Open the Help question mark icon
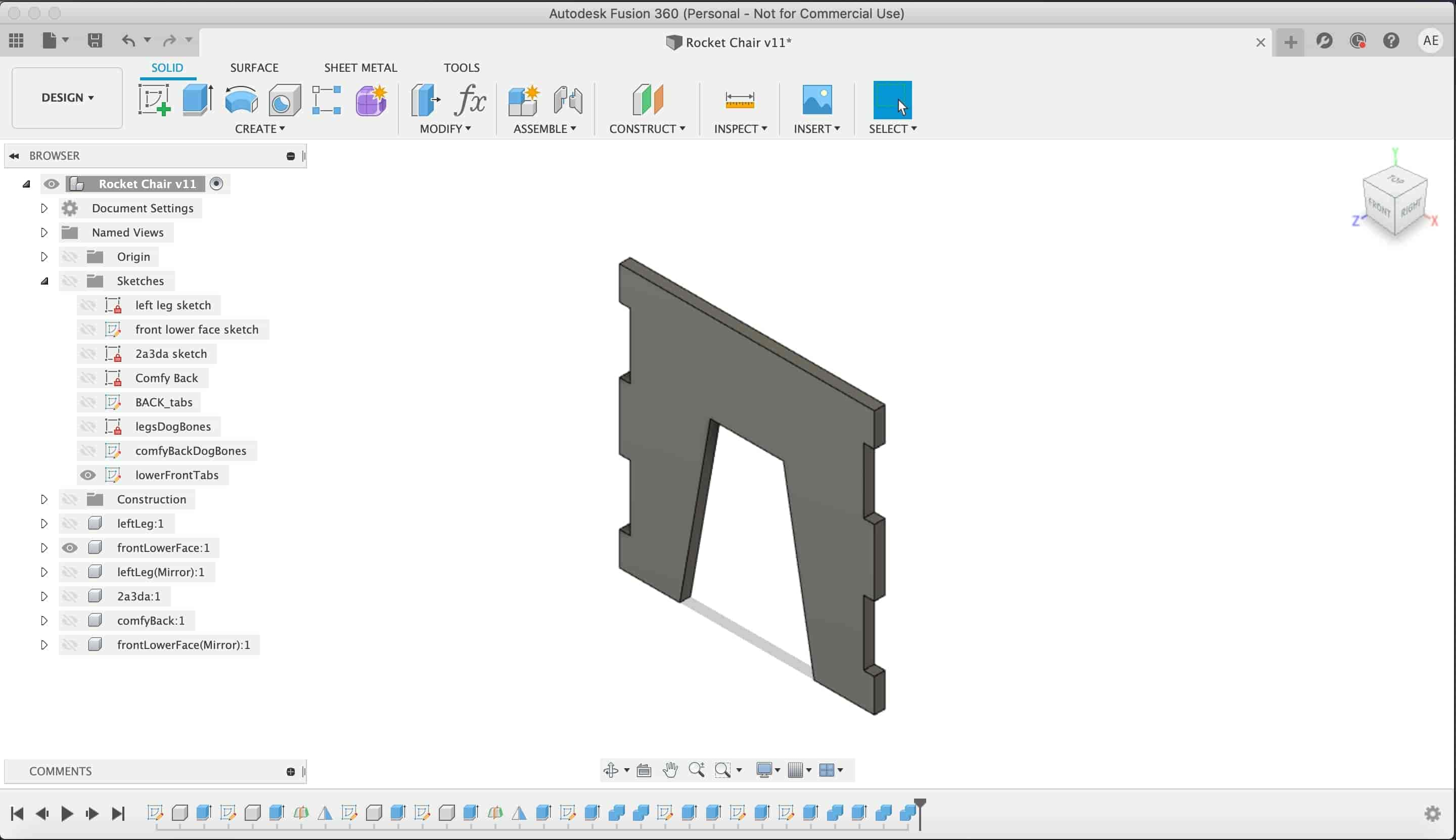 point(1391,41)
